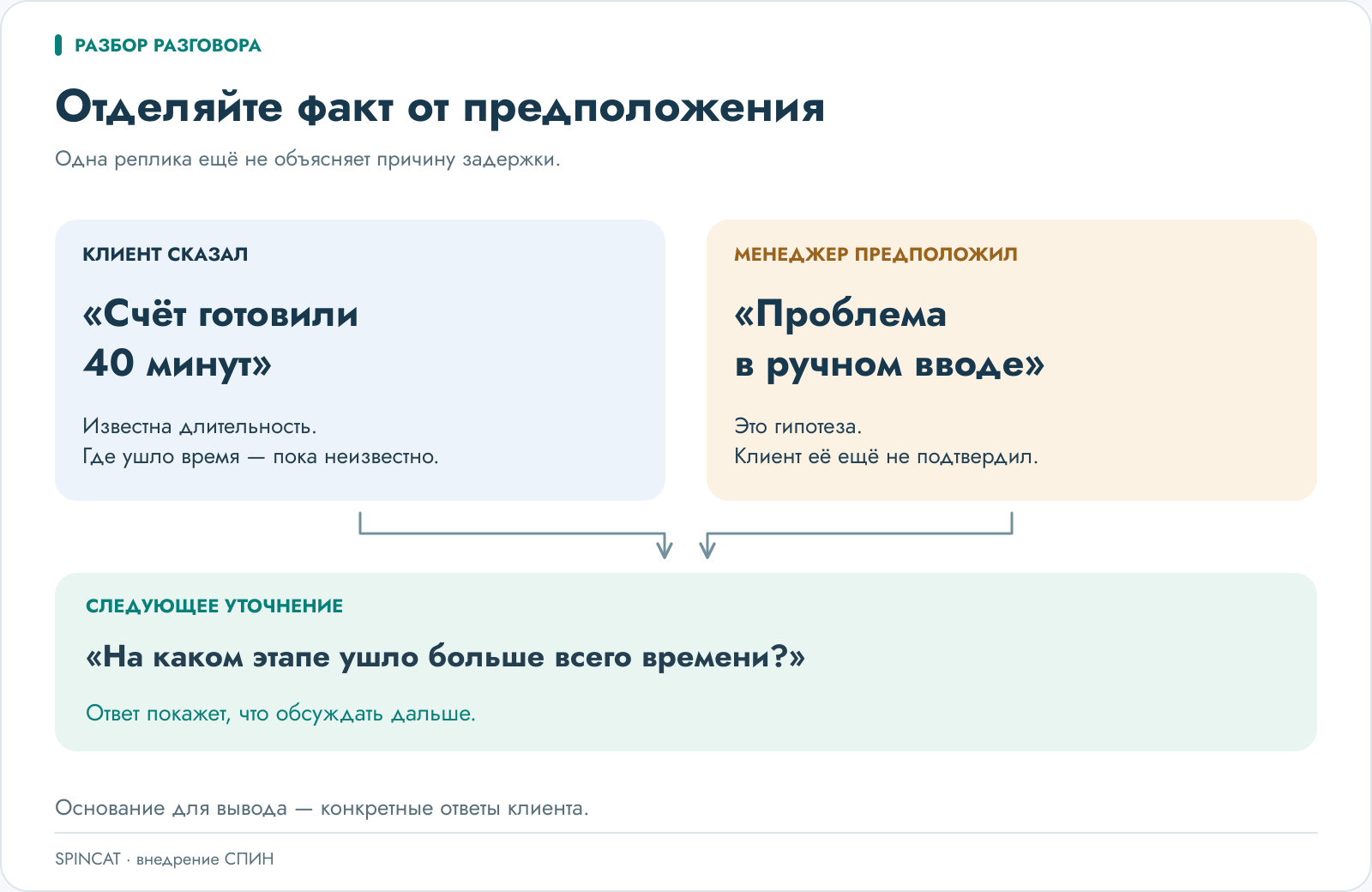Select the quote «Счёт готовили 40 минут»
Image resolution: width=1372 pixels, height=892 pixels.
220,339
